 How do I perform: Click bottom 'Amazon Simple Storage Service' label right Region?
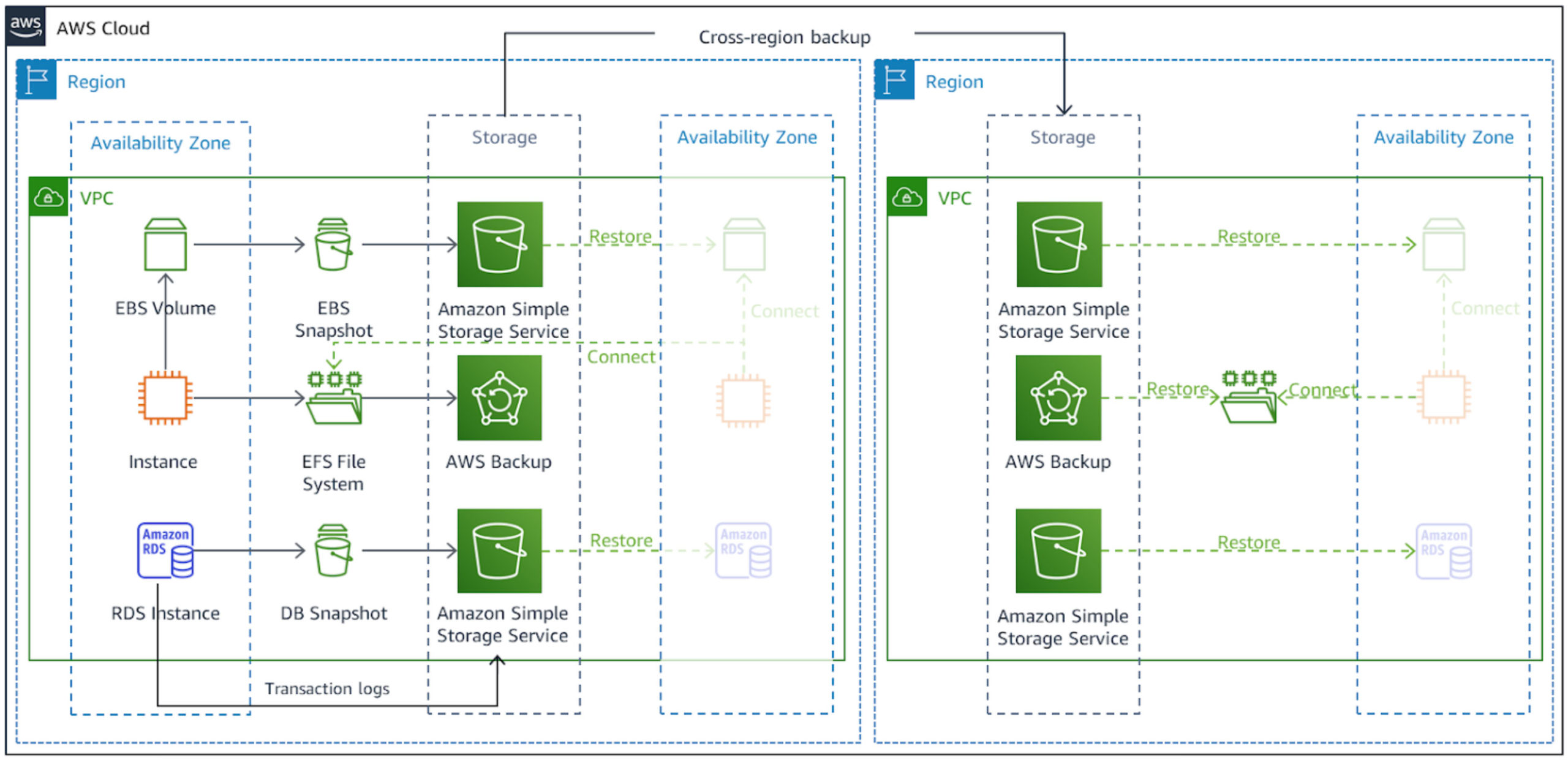(1063, 627)
